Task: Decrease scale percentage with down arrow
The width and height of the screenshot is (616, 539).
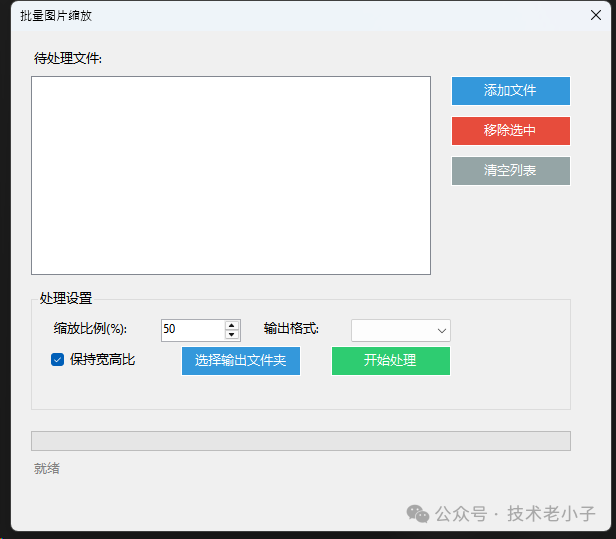Action: 232,335
